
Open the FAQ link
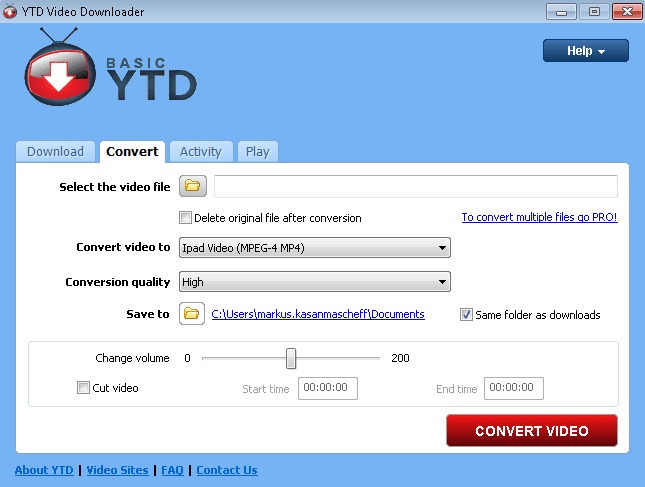172,470
